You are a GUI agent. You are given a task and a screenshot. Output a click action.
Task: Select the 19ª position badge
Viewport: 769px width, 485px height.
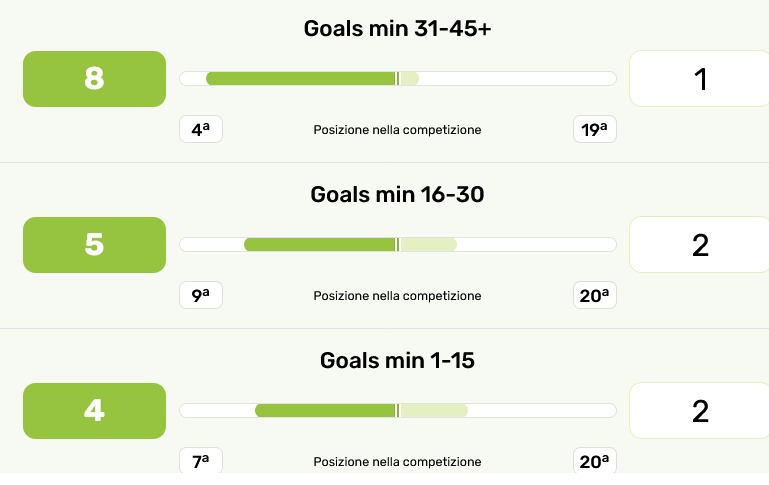pos(595,129)
